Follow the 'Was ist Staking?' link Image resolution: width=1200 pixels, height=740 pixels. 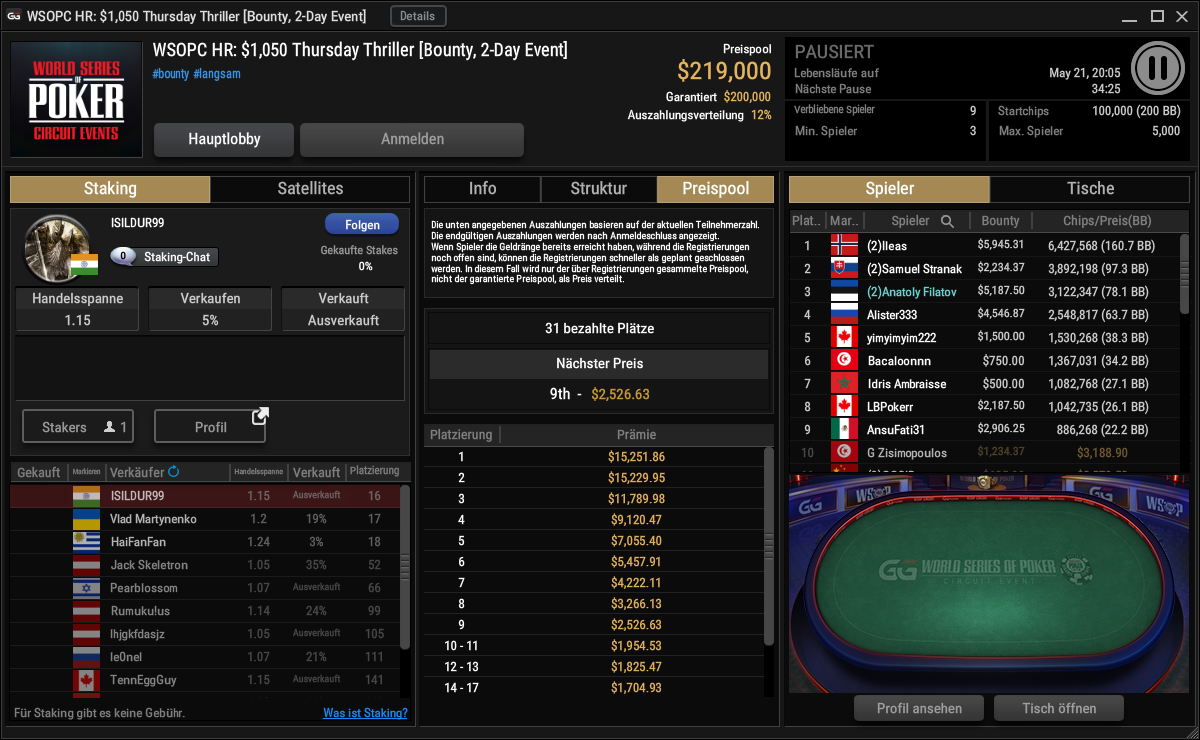[x=365, y=713]
